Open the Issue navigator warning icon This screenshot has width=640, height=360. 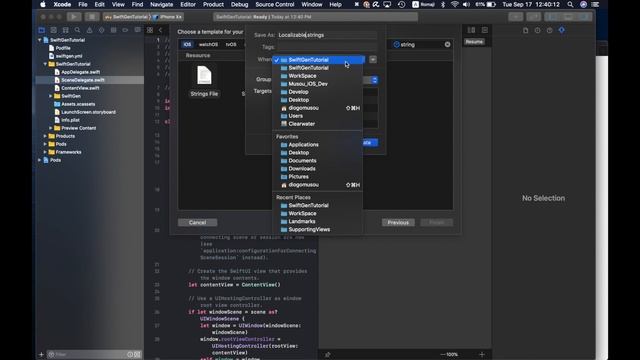click(x=89, y=30)
